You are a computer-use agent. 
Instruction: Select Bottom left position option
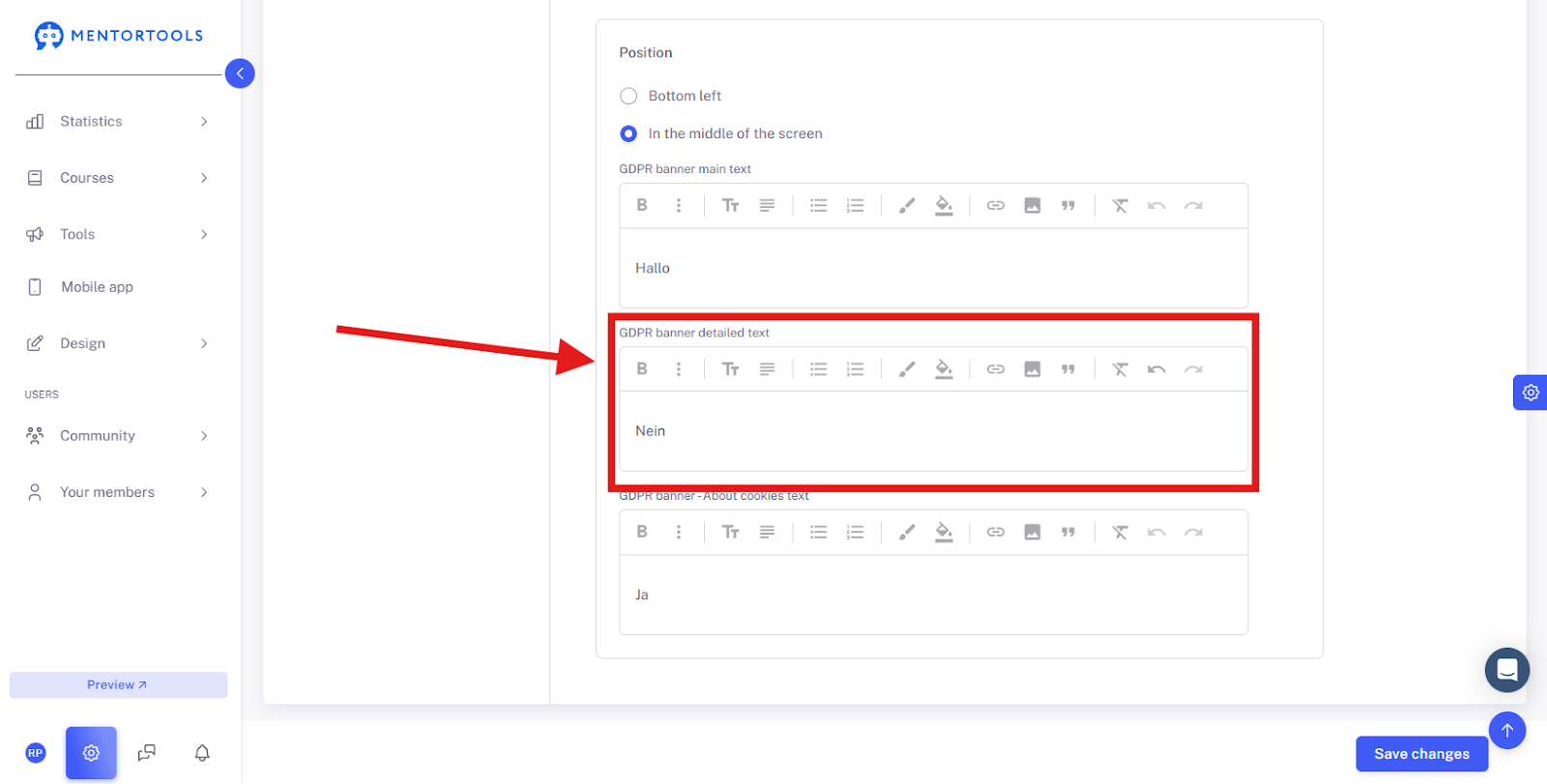(628, 96)
